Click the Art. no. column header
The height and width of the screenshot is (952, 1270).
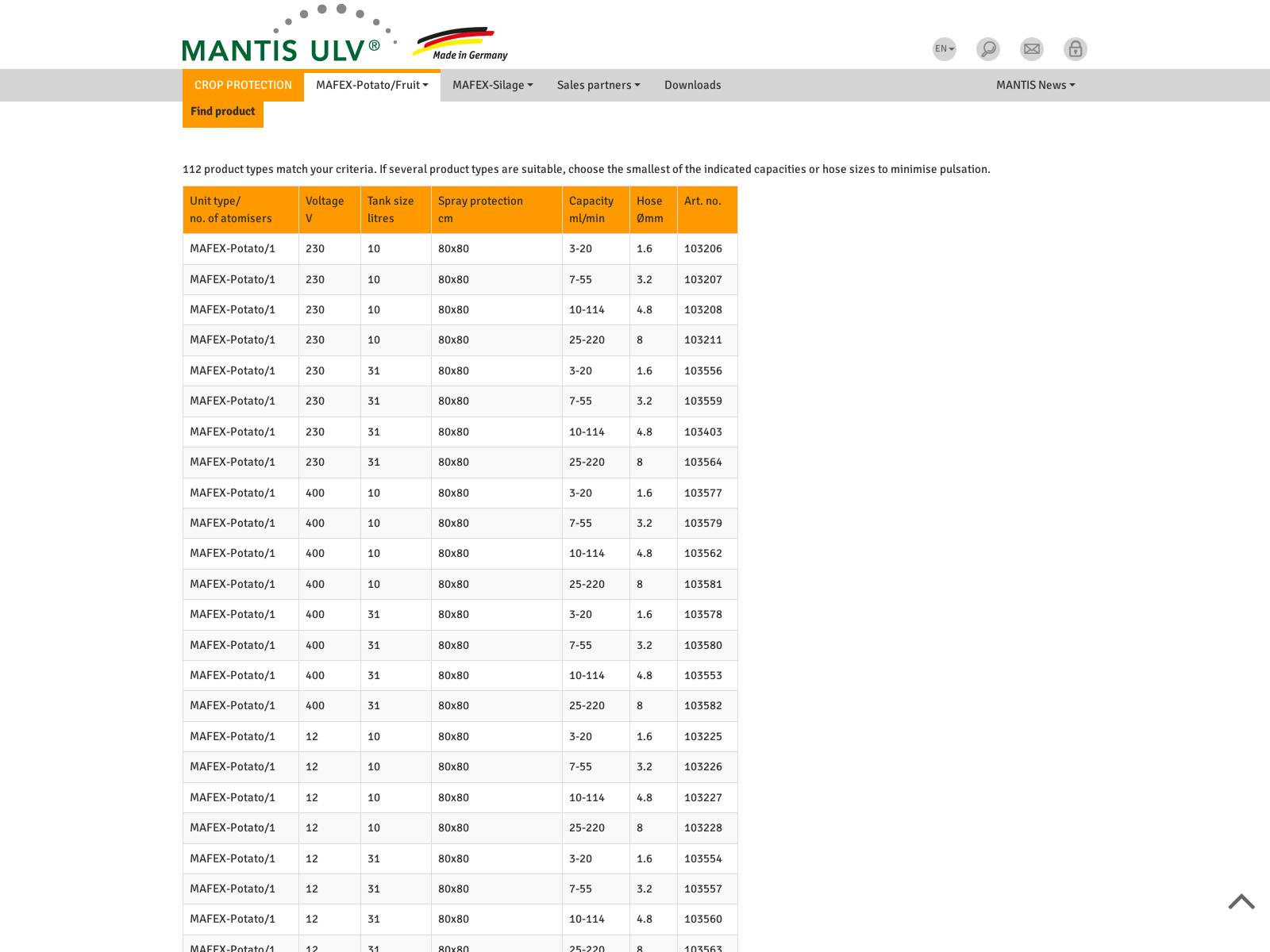tap(707, 209)
